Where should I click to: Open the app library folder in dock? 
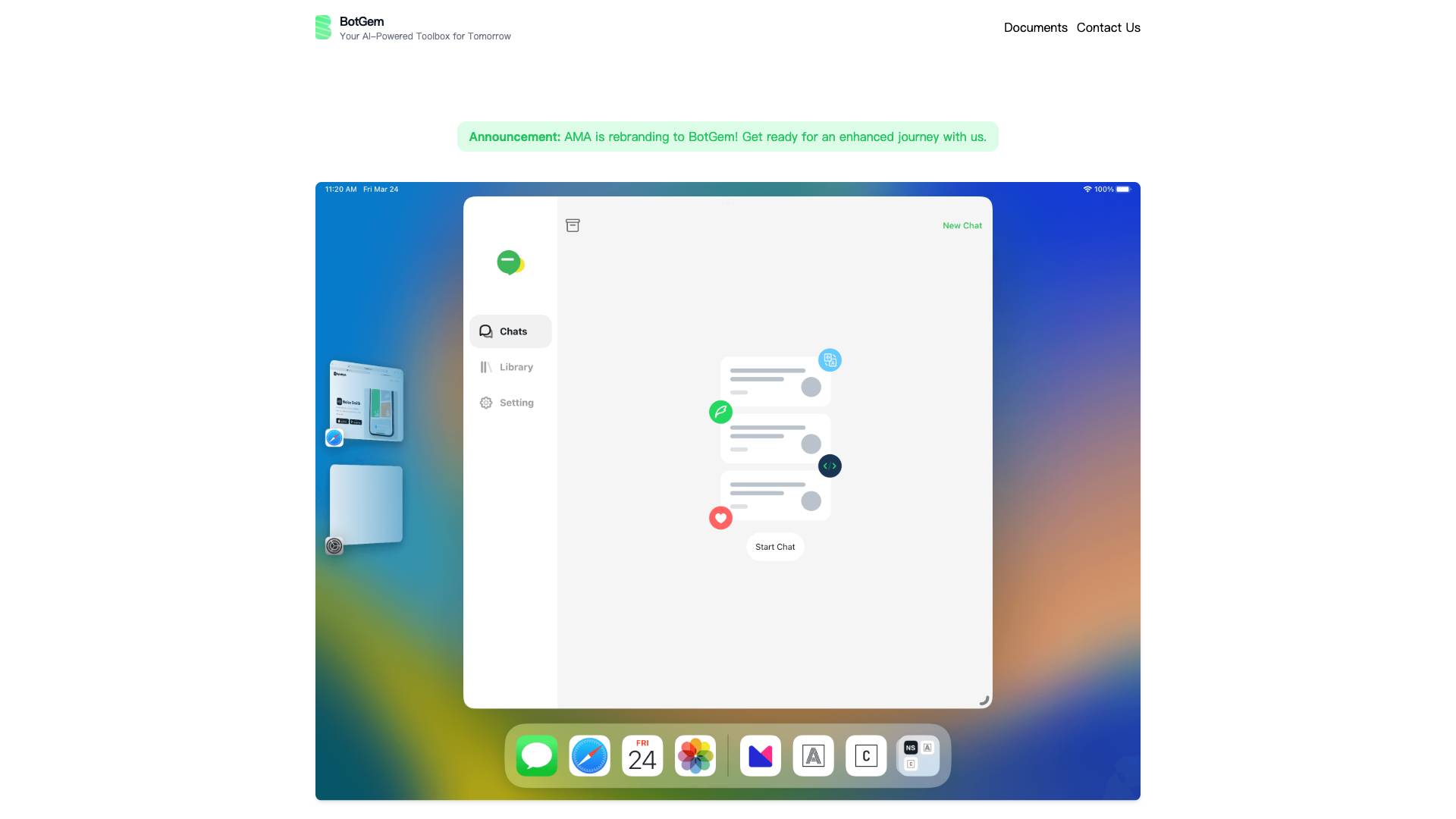pos(918,755)
